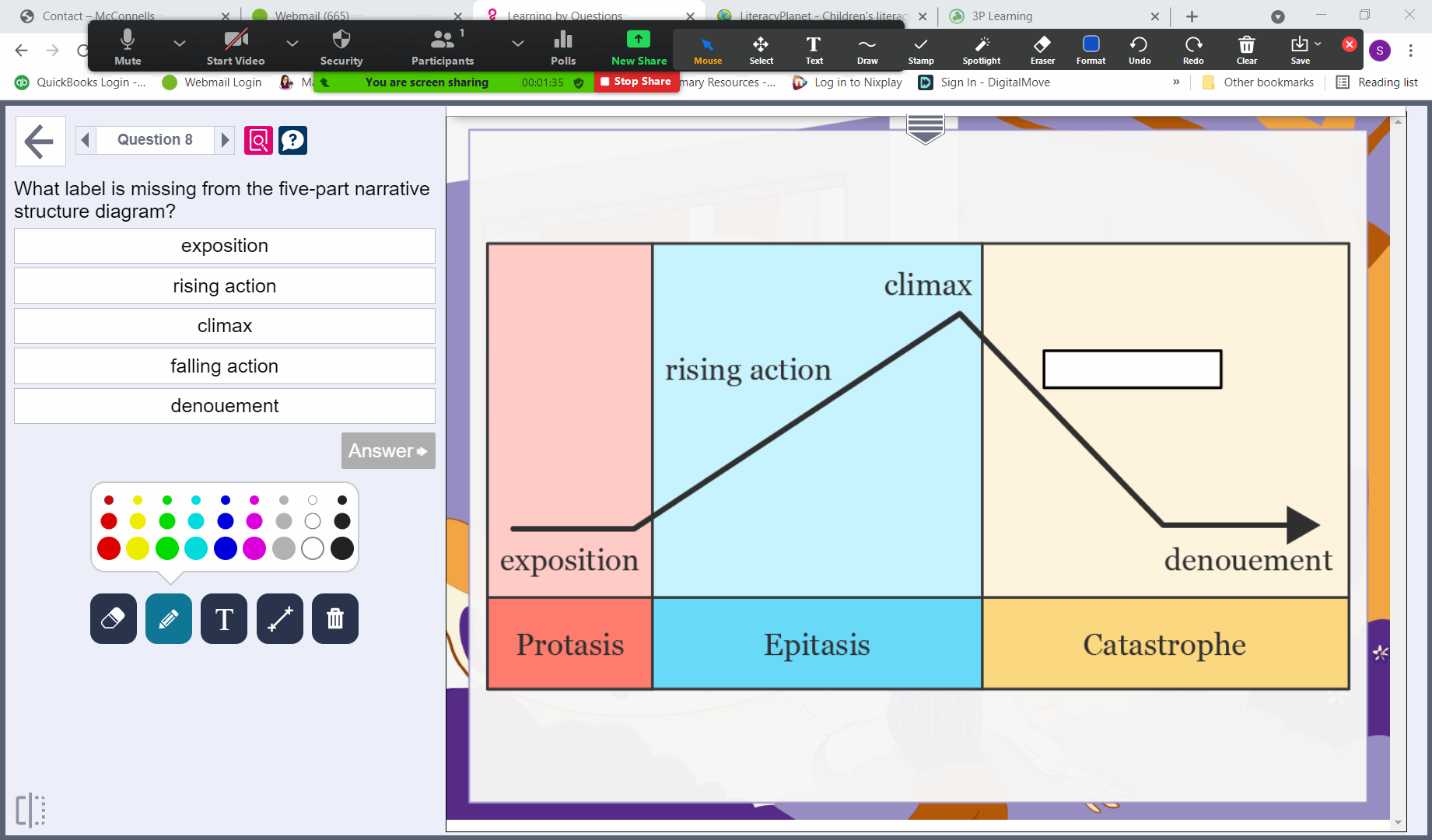Expand the video options arrow beside Start Video

[x=292, y=44]
